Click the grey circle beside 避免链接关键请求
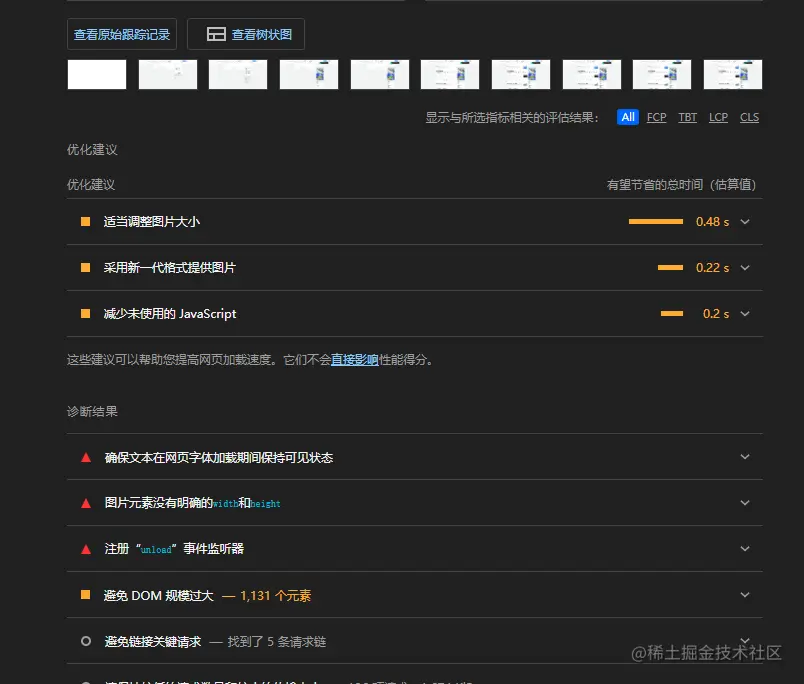 click(86, 641)
